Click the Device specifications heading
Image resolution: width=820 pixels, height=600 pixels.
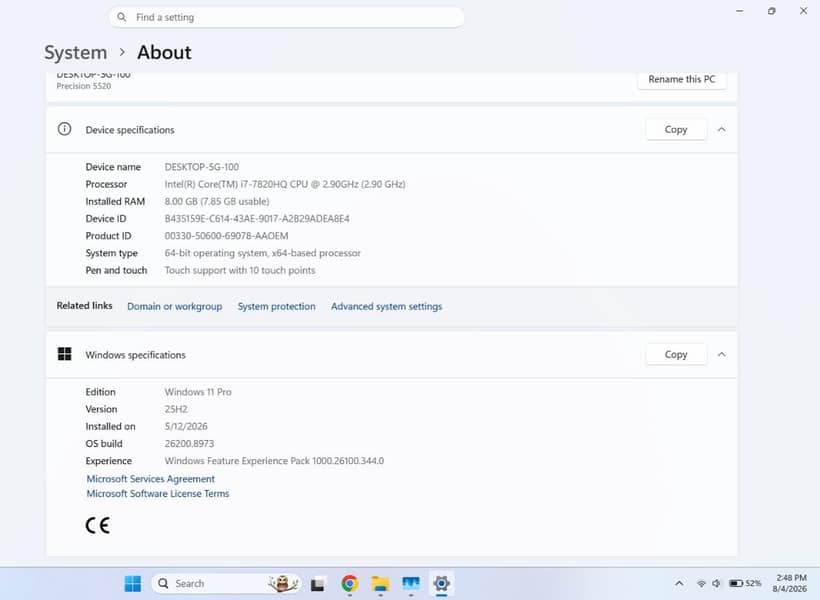(130, 130)
